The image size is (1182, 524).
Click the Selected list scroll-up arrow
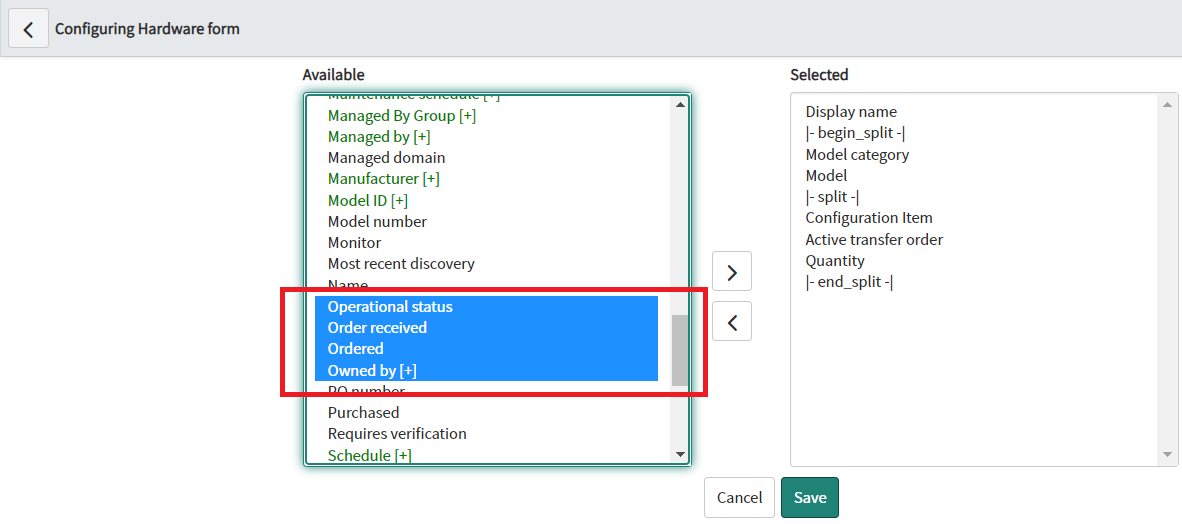pyautogui.click(x=1167, y=105)
